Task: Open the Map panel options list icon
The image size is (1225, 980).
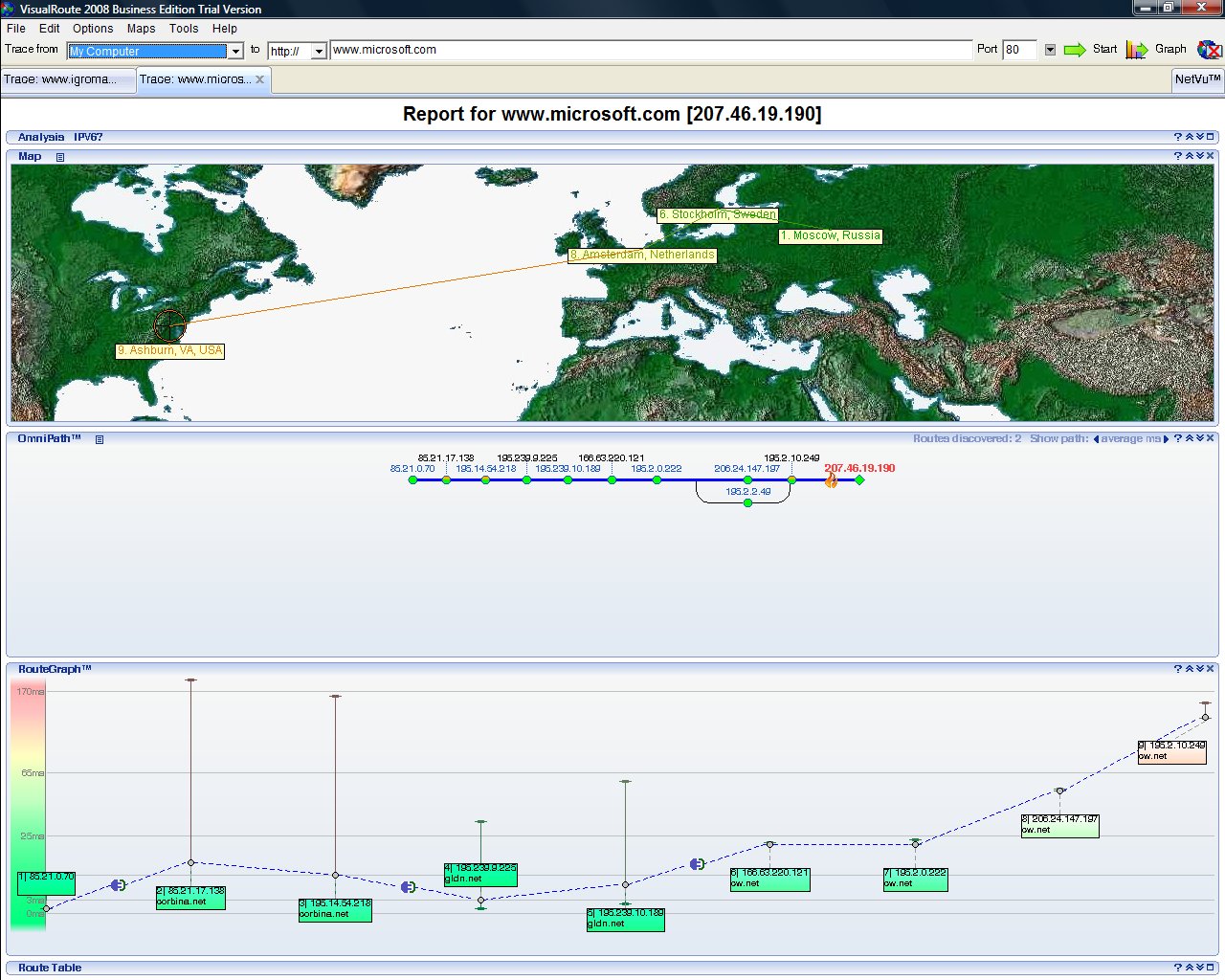Action: (60, 157)
